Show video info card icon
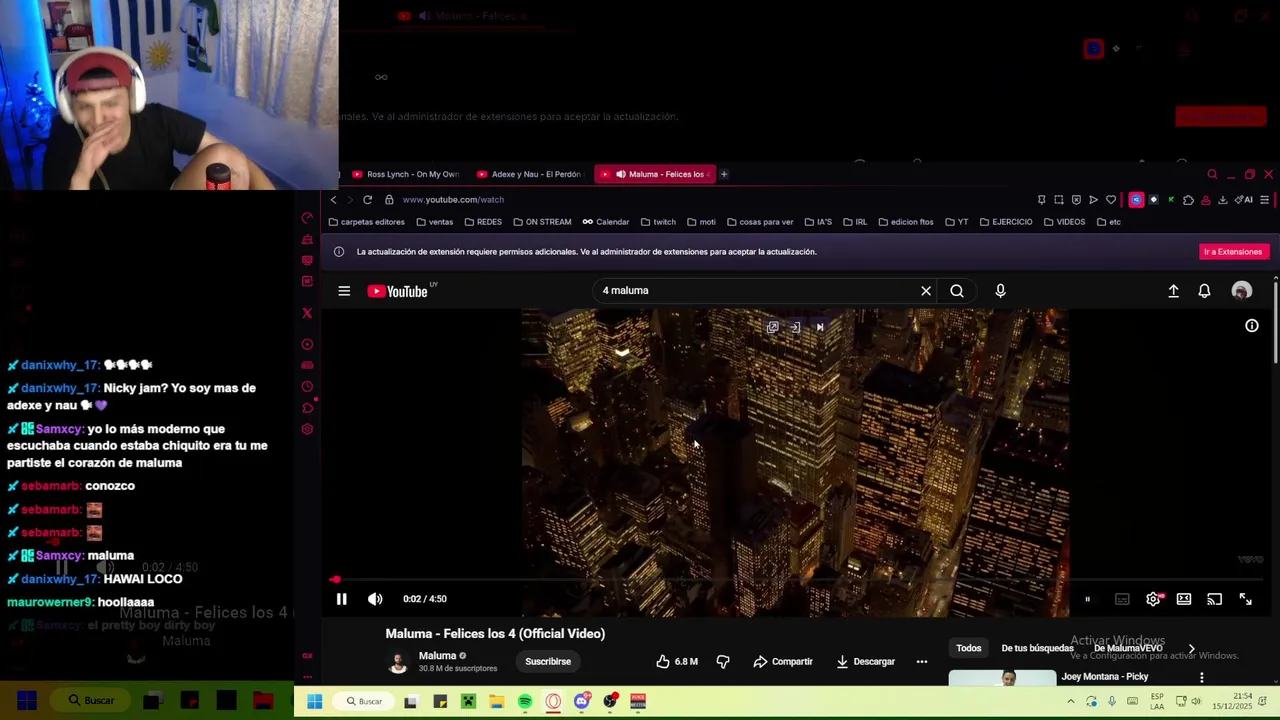 point(1251,326)
